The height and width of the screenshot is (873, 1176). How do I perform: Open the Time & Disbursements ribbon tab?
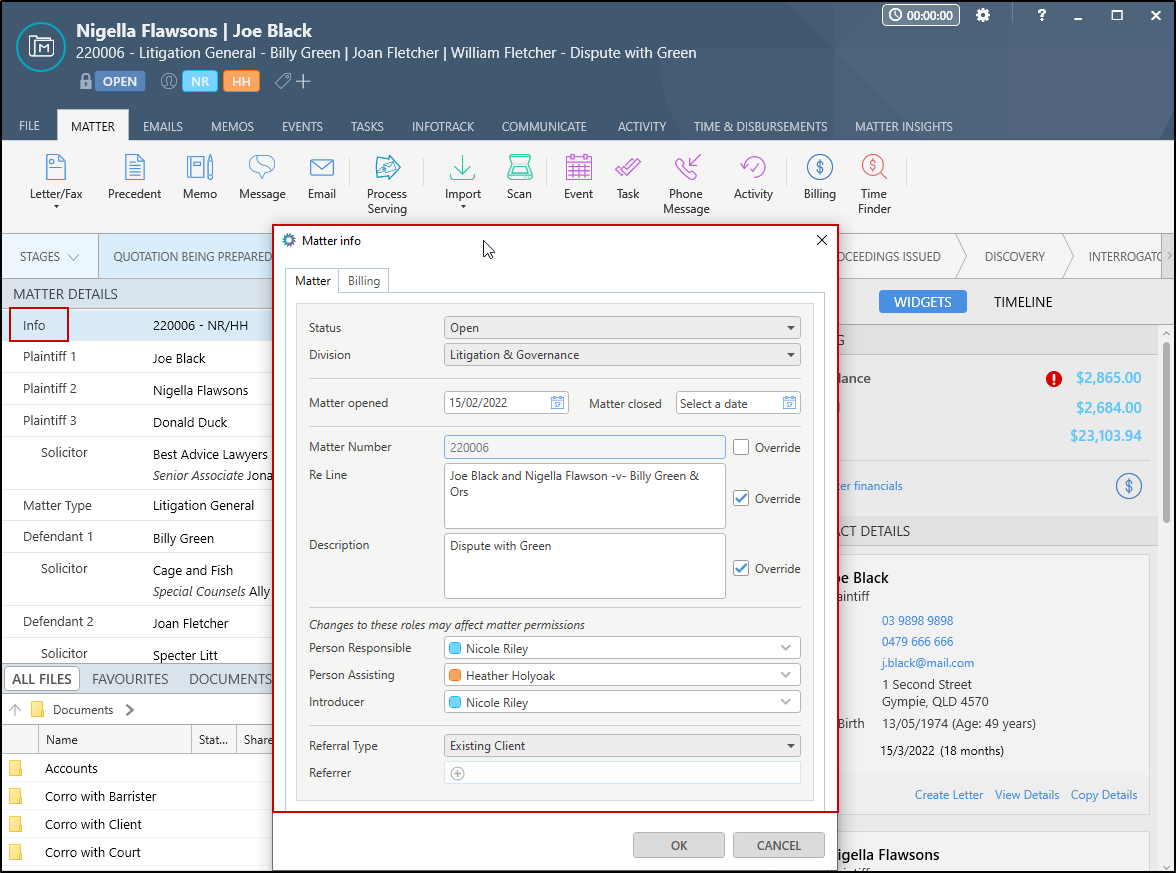[x=760, y=127]
